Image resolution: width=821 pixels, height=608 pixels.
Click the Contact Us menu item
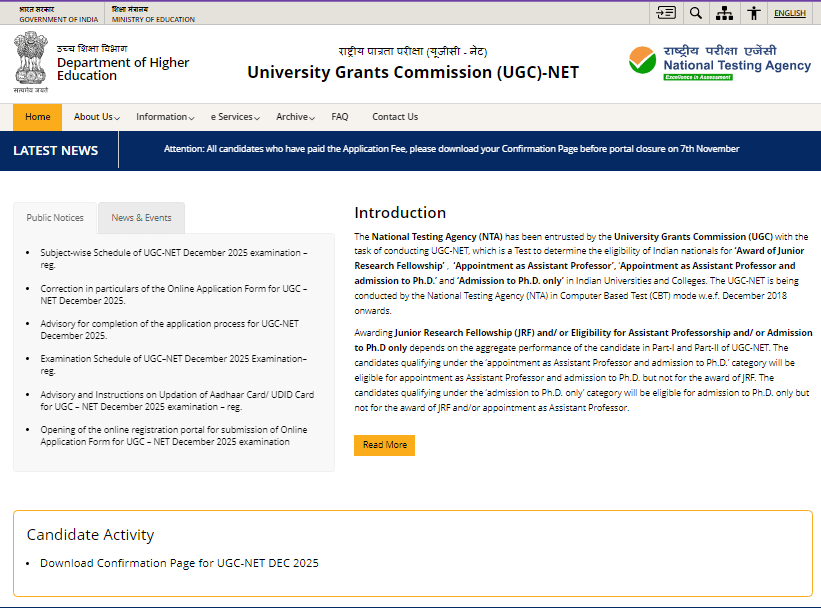click(393, 117)
